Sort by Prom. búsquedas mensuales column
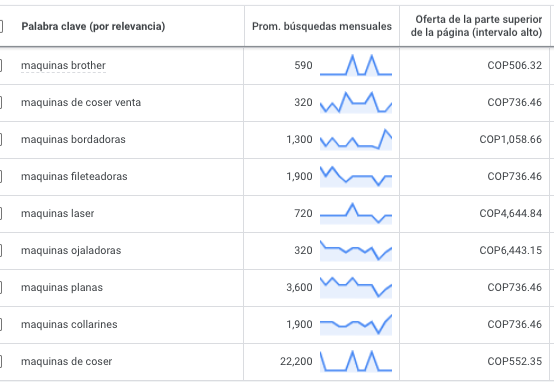Image resolution: width=554 pixels, height=382 pixels. 322,26
